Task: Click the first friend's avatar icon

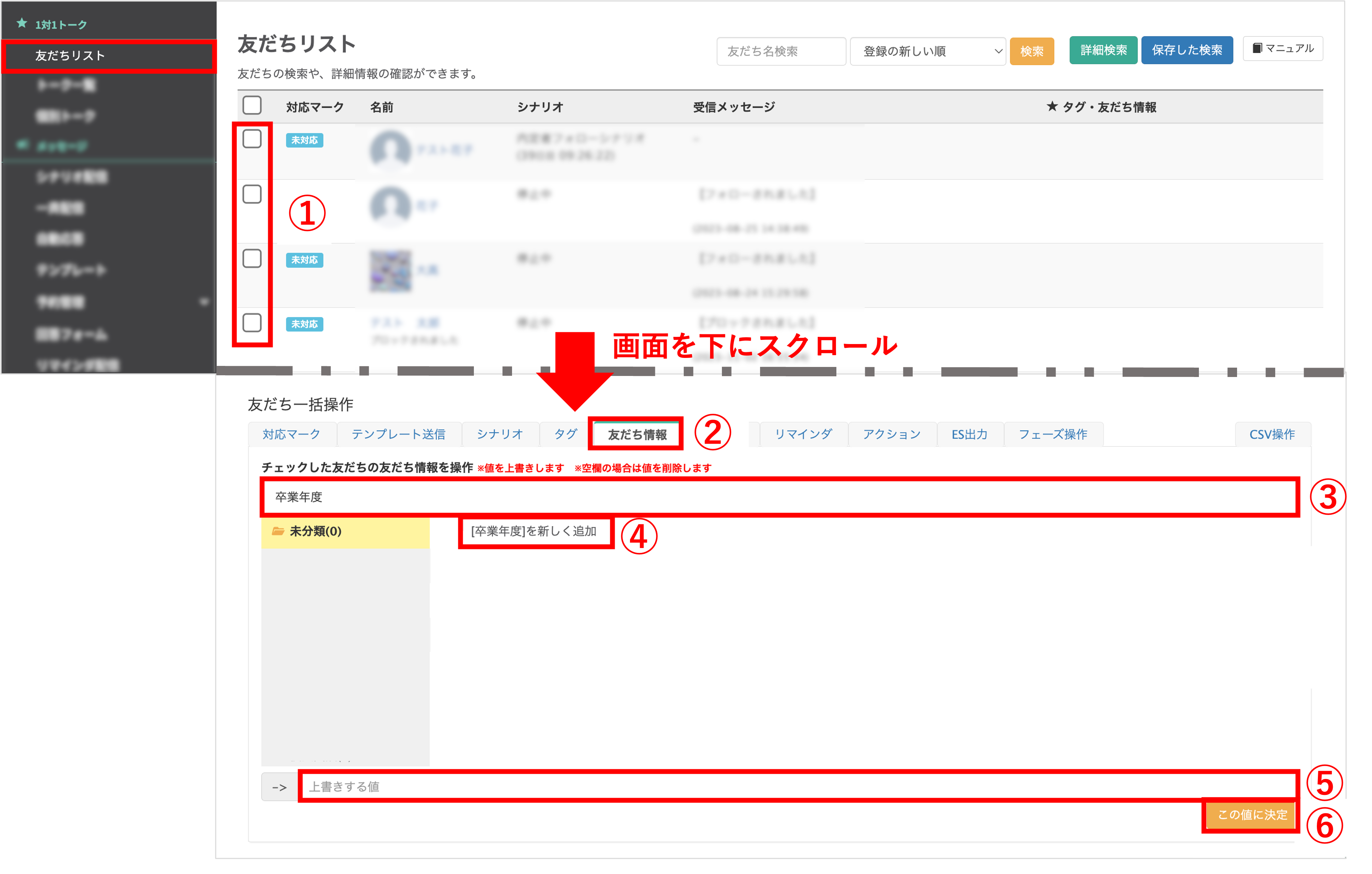Action: pyautogui.click(x=390, y=150)
